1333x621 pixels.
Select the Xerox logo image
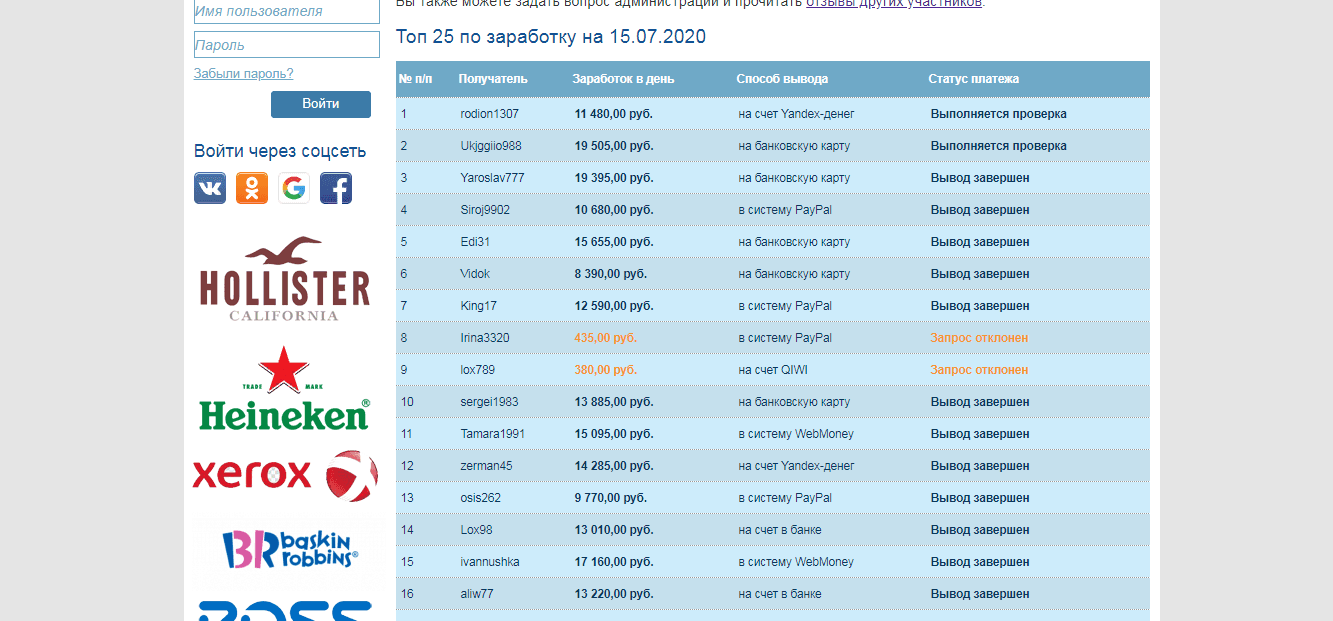[x=284, y=474]
